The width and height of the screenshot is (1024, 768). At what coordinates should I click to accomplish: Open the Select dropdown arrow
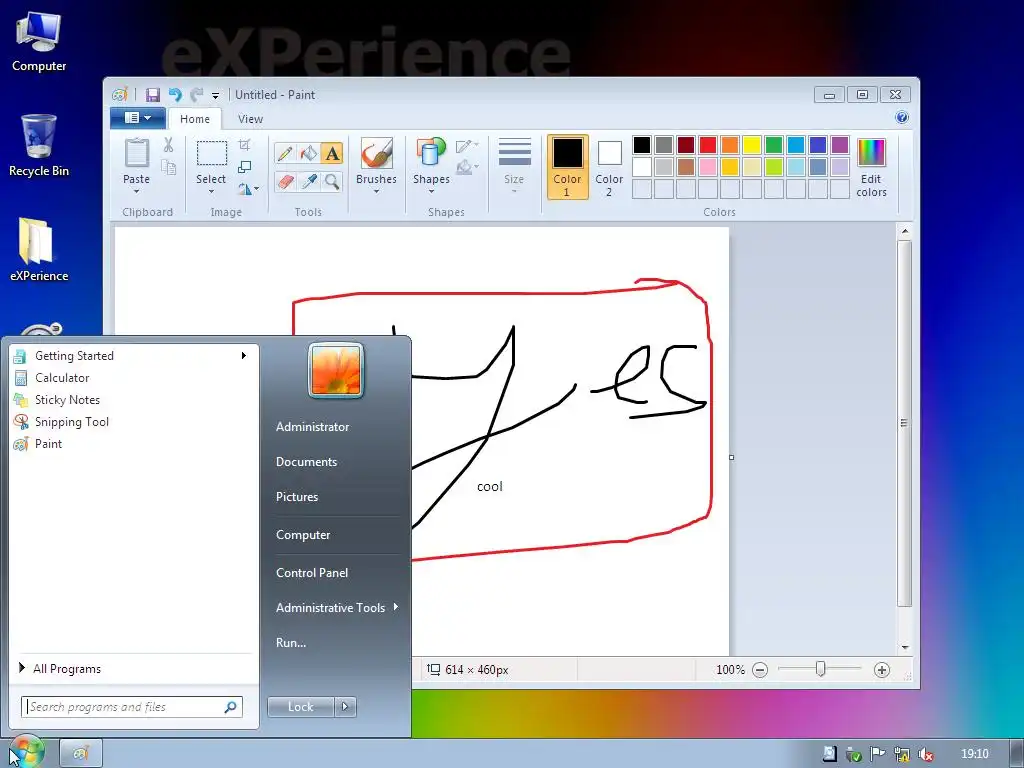(211, 192)
